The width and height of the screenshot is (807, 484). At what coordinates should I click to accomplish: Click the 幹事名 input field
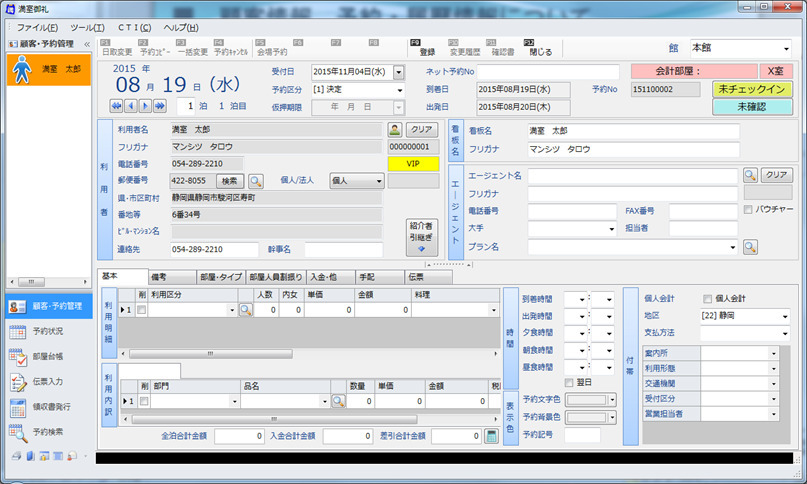343,250
